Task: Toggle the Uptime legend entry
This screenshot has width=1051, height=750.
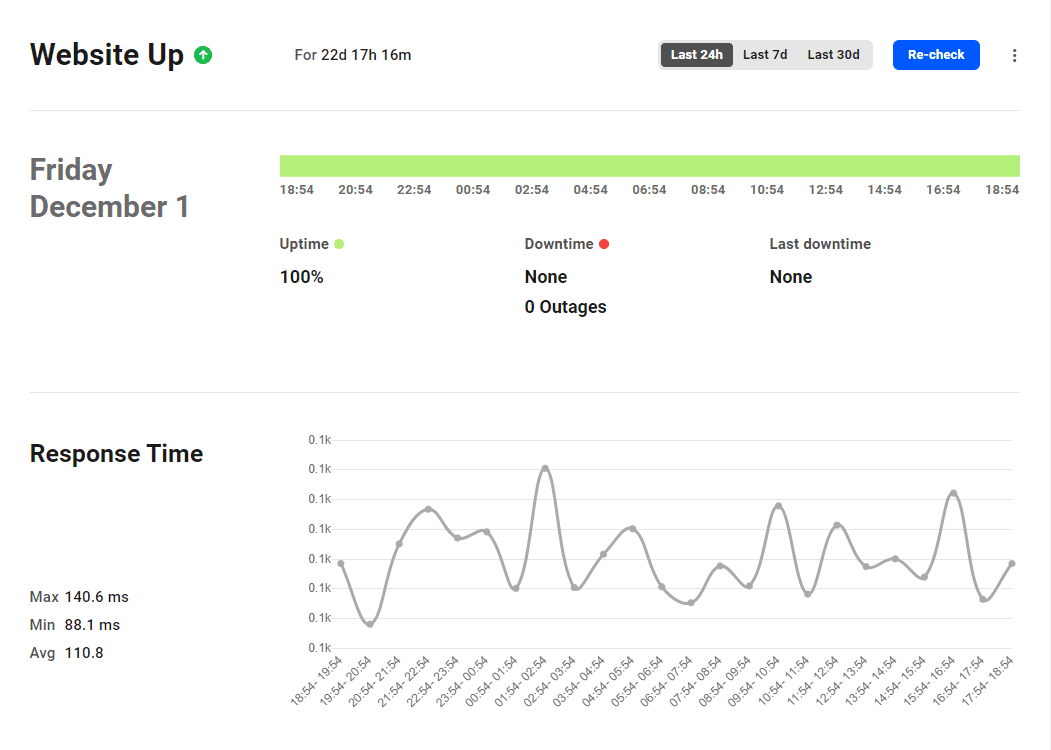Action: [x=311, y=243]
